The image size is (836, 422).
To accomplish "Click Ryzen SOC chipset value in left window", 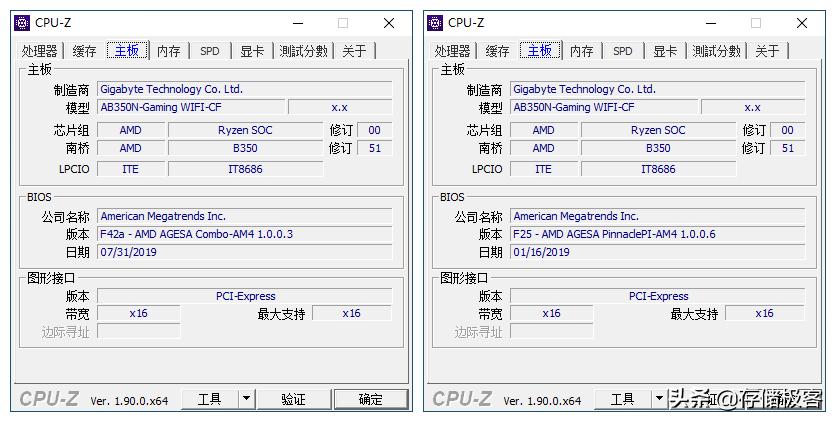I will [x=245, y=130].
